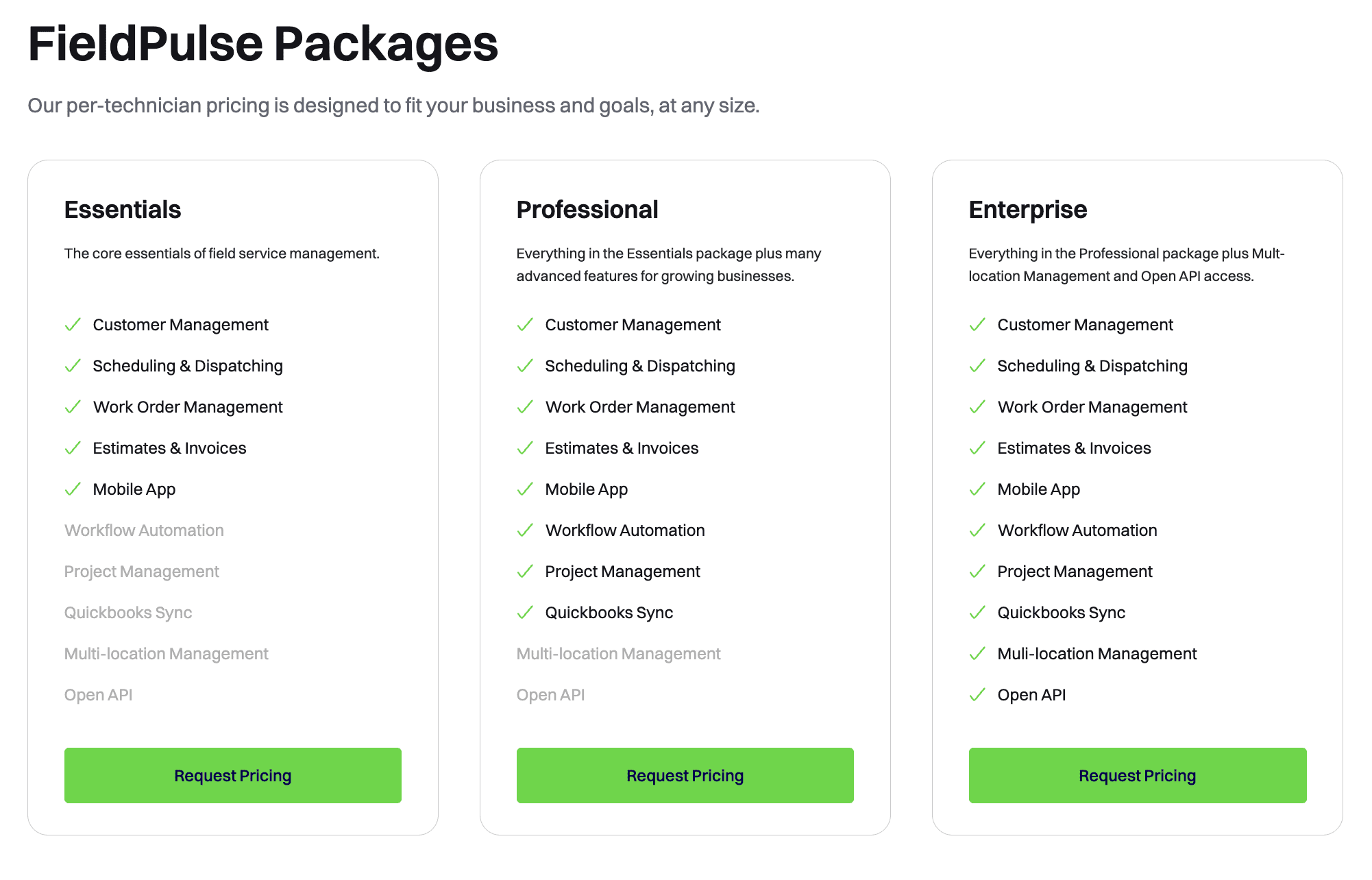Viewport: 1372px width, 880px height.
Task: Click checkmark next to Essentials Mobile App
Action: coord(73,489)
